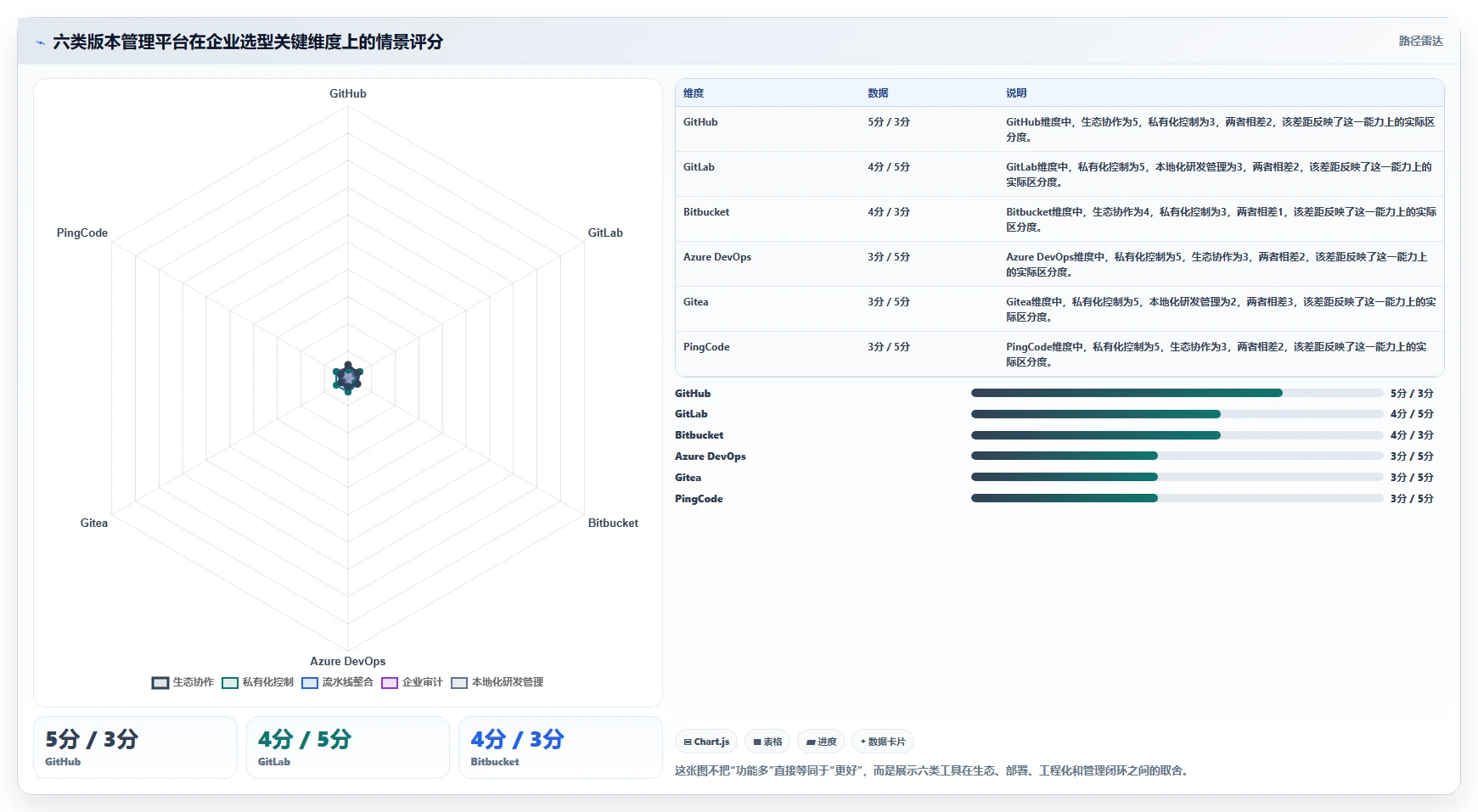Toggle the 流水线整合 legend series
Screen dimensions: 1478x812
click(x=337, y=682)
